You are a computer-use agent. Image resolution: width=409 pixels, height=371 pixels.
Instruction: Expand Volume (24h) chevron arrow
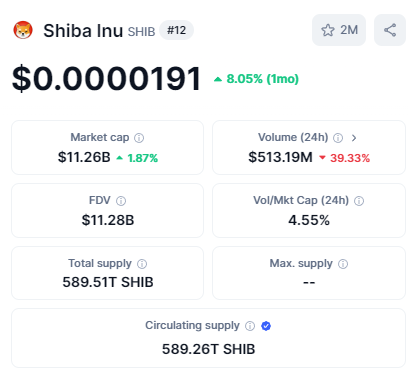pyautogui.click(x=354, y=138)
